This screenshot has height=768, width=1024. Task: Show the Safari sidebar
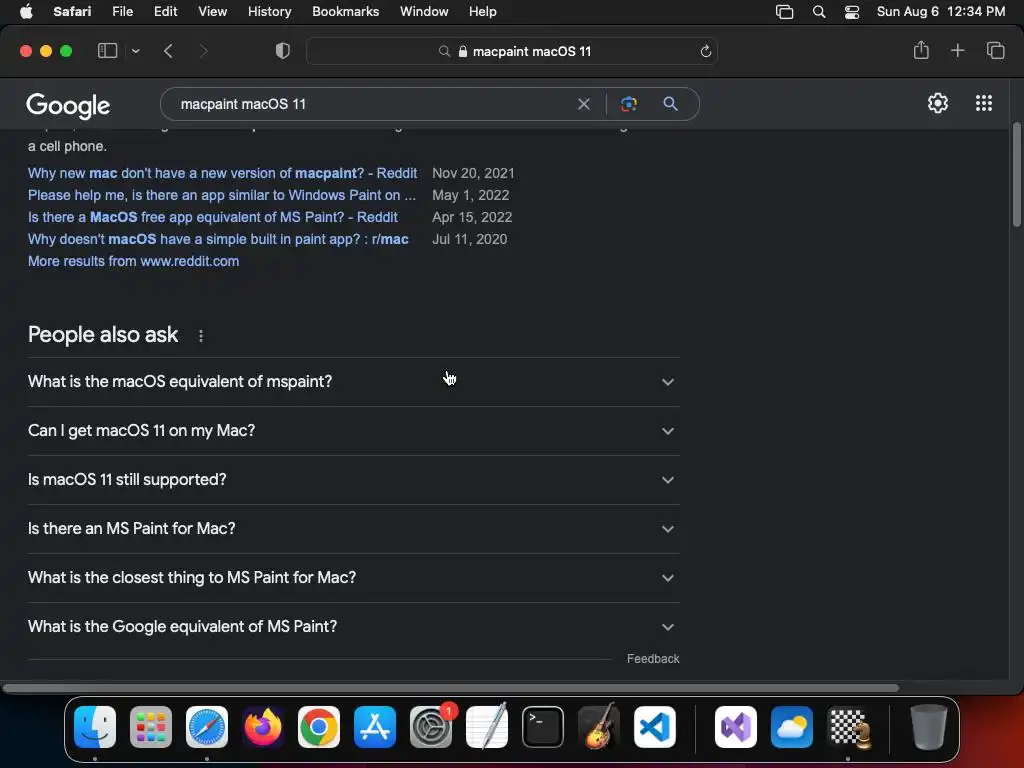[107, 51]
